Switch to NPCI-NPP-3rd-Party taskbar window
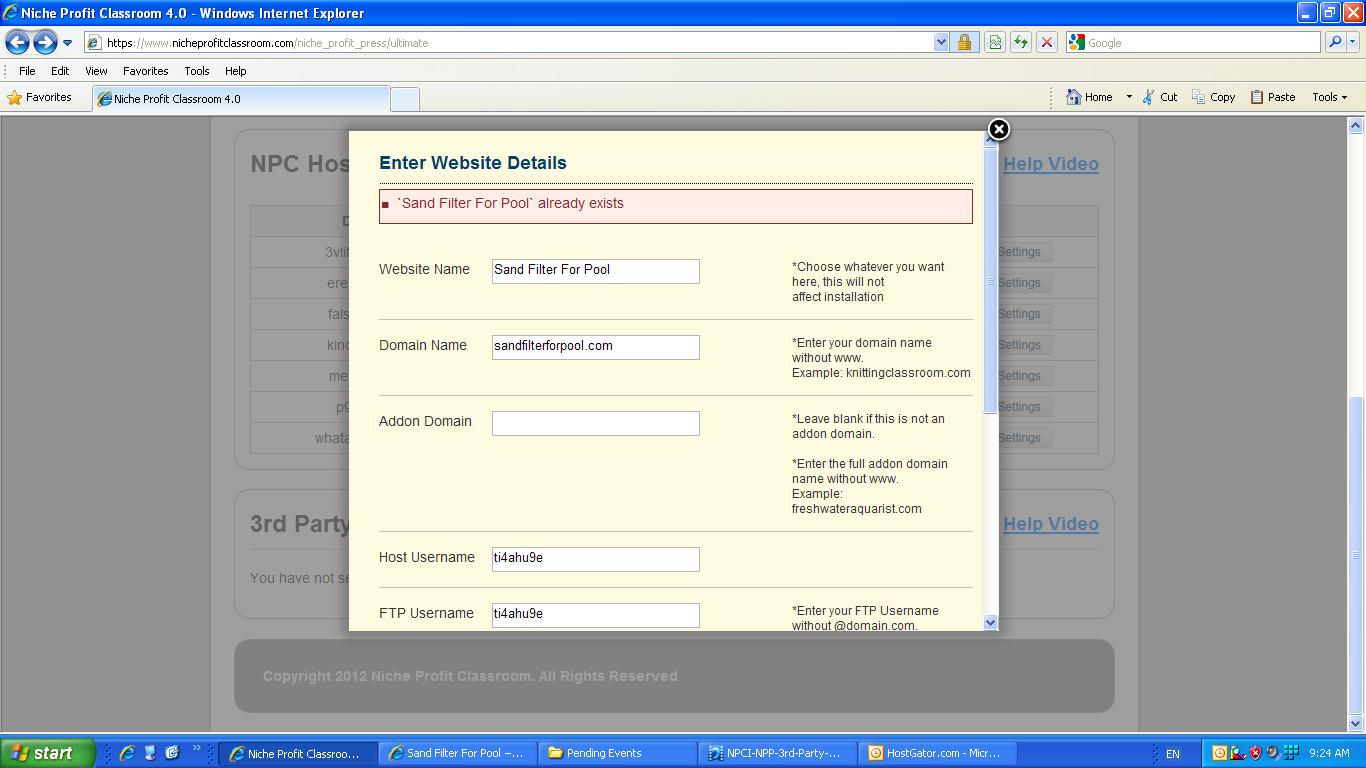Image resolution: width=1366 pixels, height=768 pixels. click(777, 753)
